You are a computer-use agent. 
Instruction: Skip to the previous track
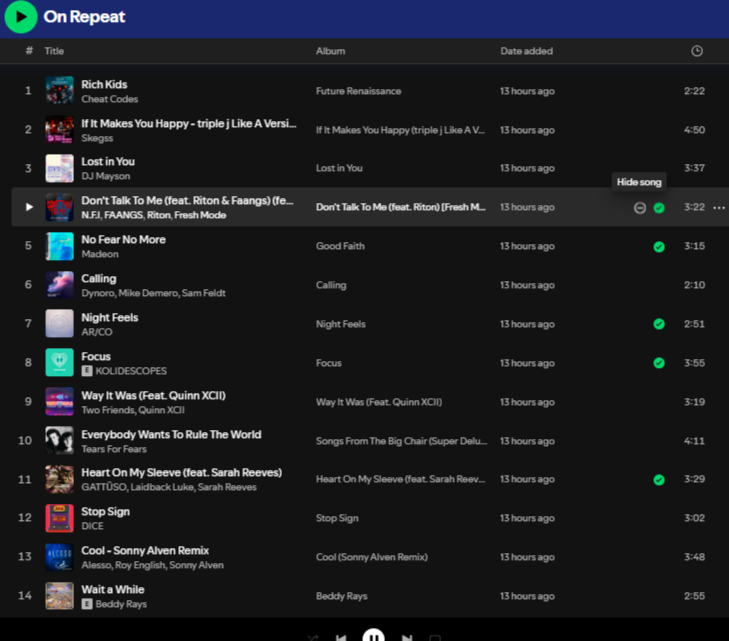tap(341, 638)
